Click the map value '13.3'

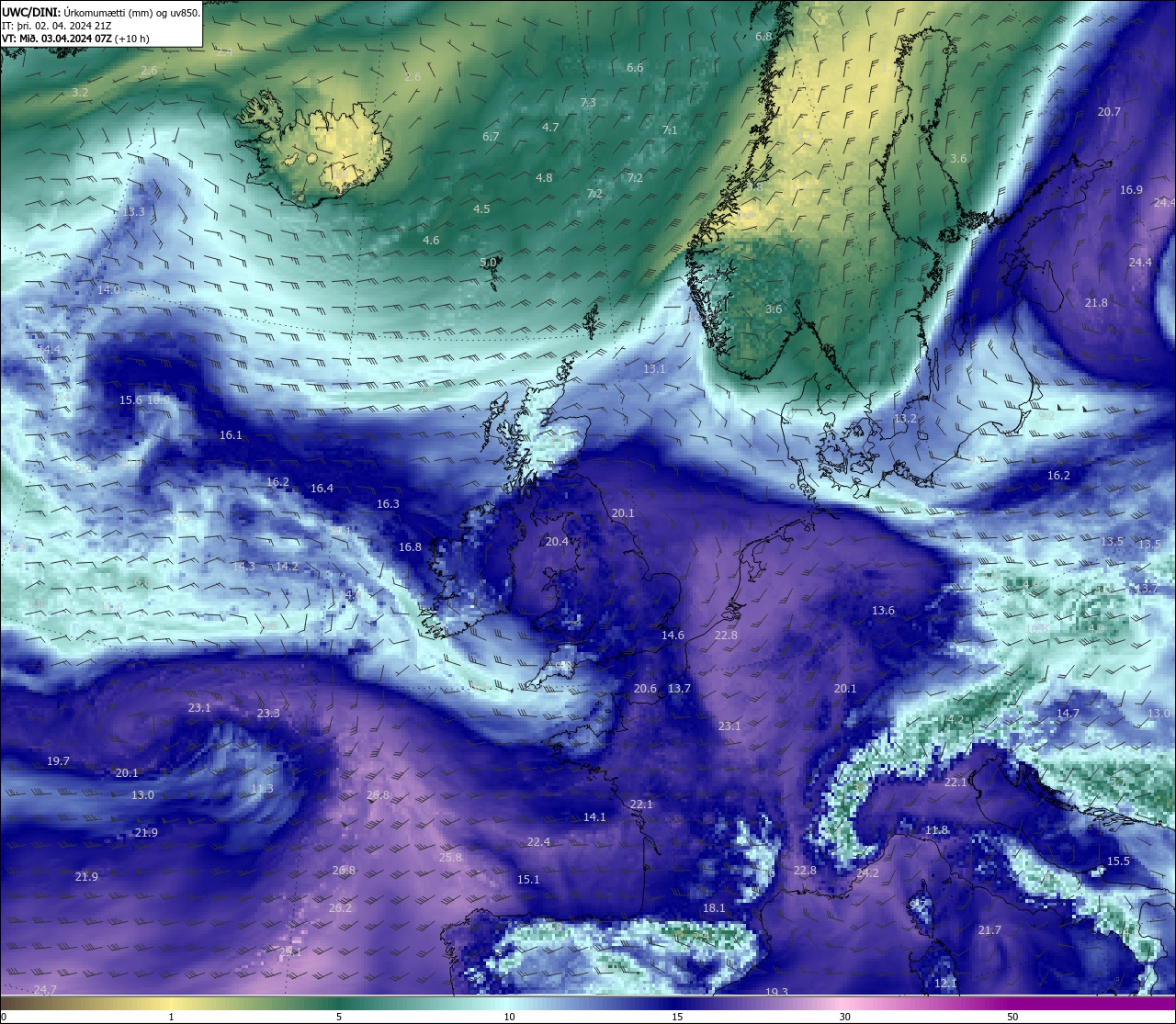pos(134,212)
